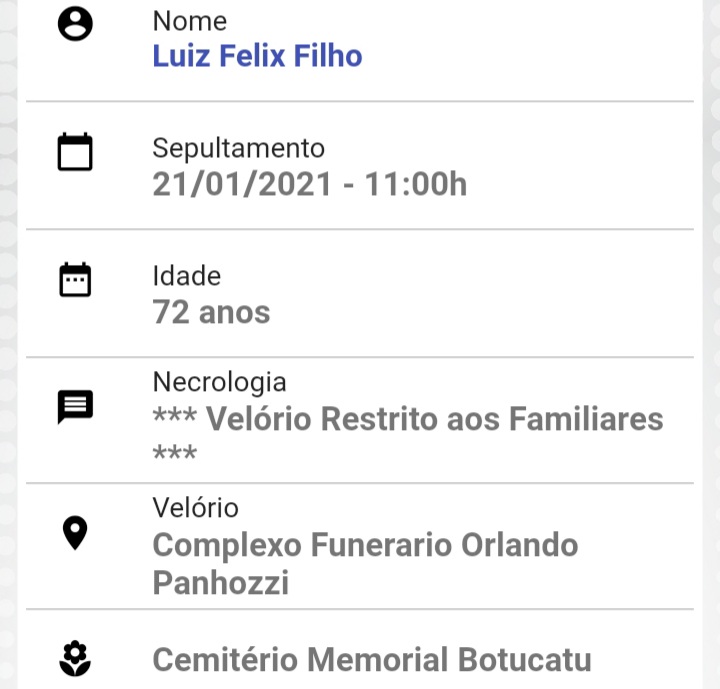Select the burial date 21/01/2021 - 11:00h

(309, 184)
